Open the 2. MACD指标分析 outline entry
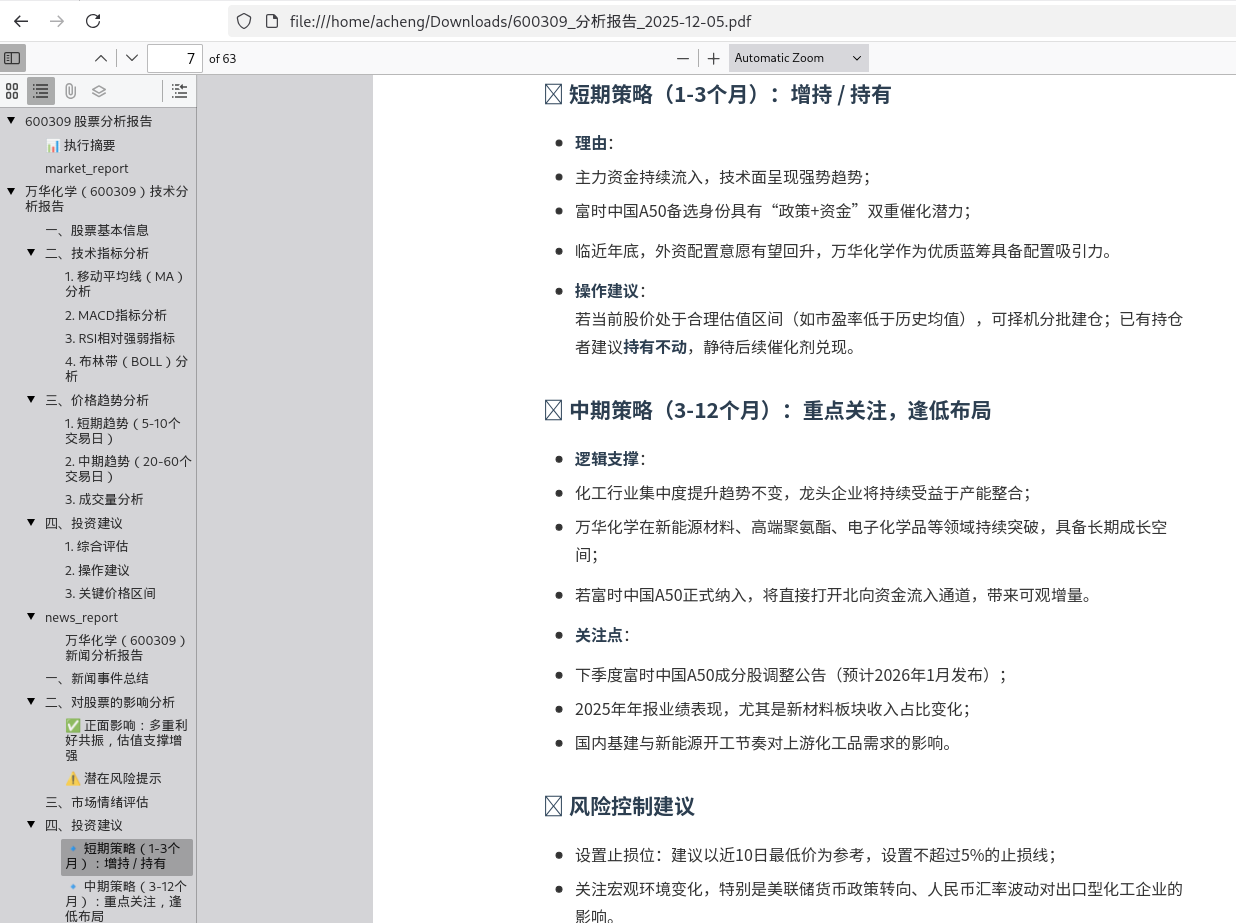 click(116, 315)
